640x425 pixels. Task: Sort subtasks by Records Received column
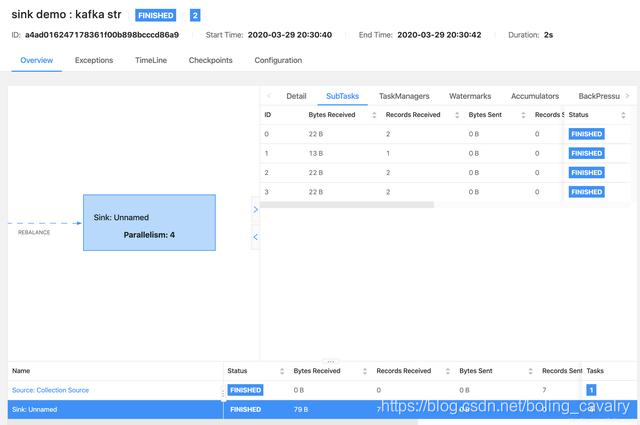(457, 115)
